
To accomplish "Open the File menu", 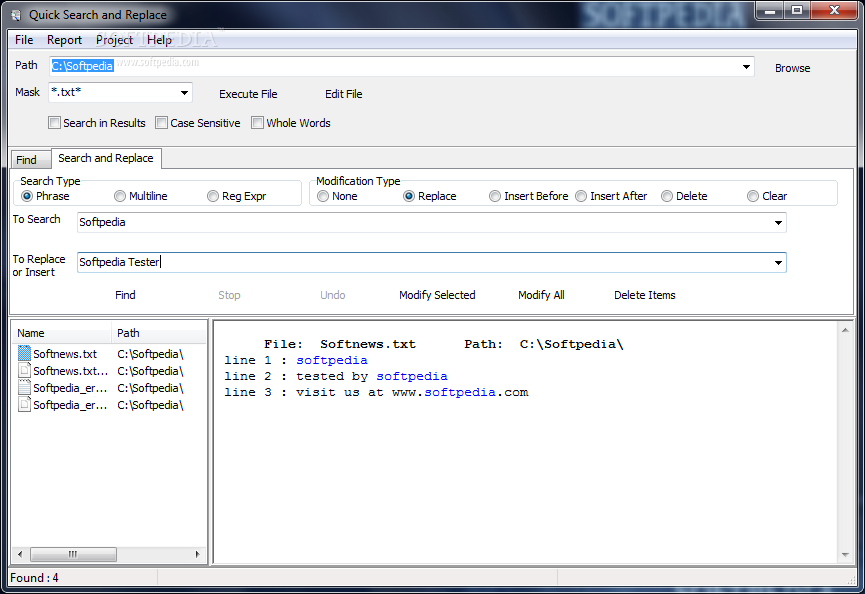I will tap(24, 40).
